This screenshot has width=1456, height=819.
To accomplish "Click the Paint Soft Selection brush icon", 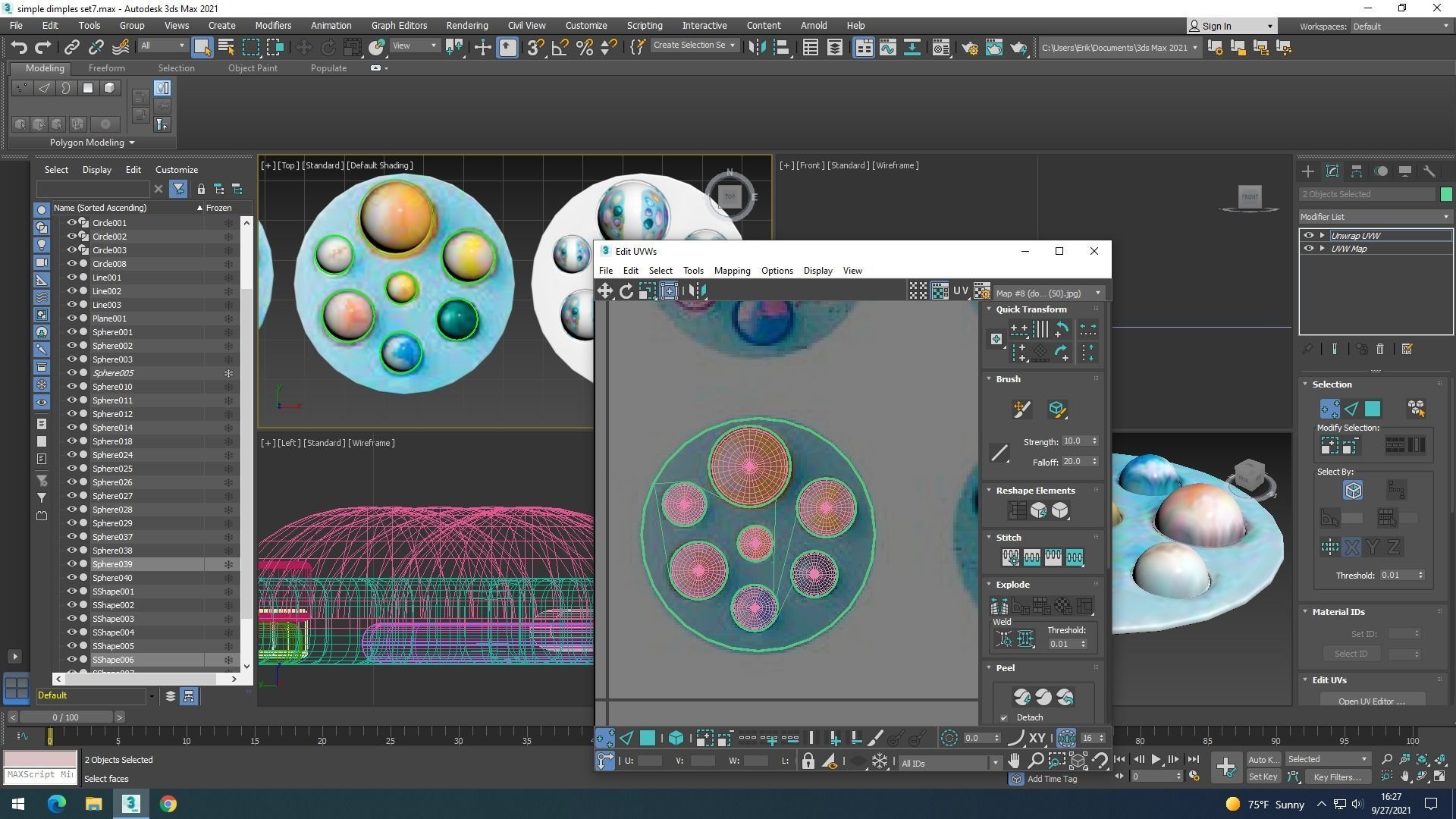I will (1021, 409).
